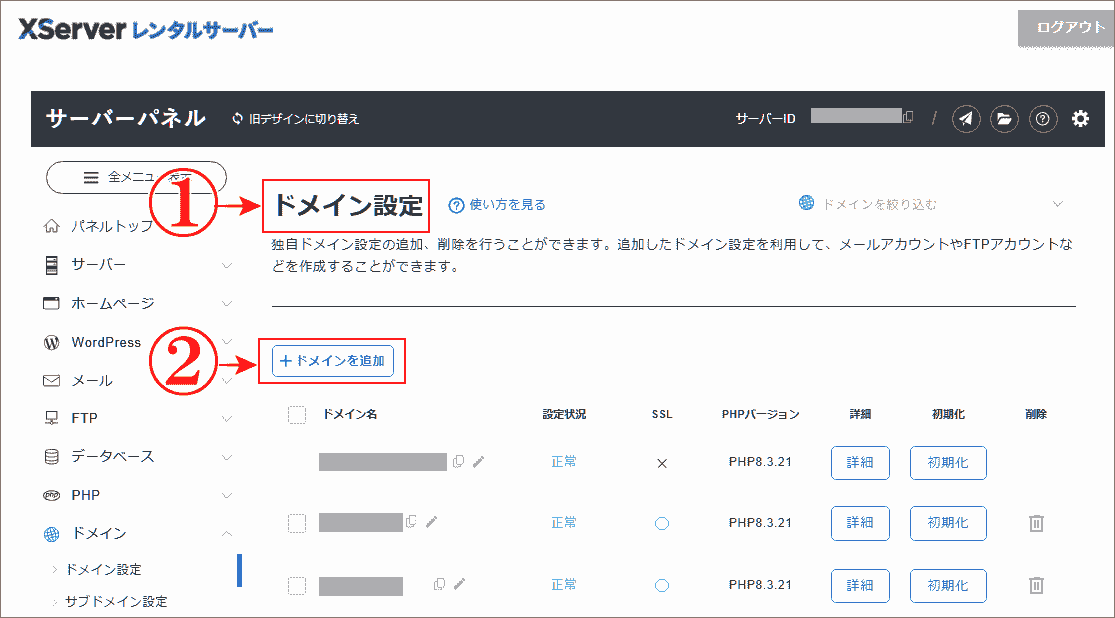
Task: Expand the WordPress sidebar section
Action: (x=224, y=341)
